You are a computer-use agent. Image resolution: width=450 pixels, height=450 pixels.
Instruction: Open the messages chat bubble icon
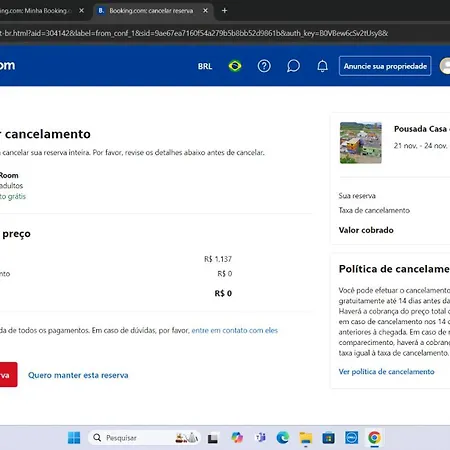coord(293,66)
